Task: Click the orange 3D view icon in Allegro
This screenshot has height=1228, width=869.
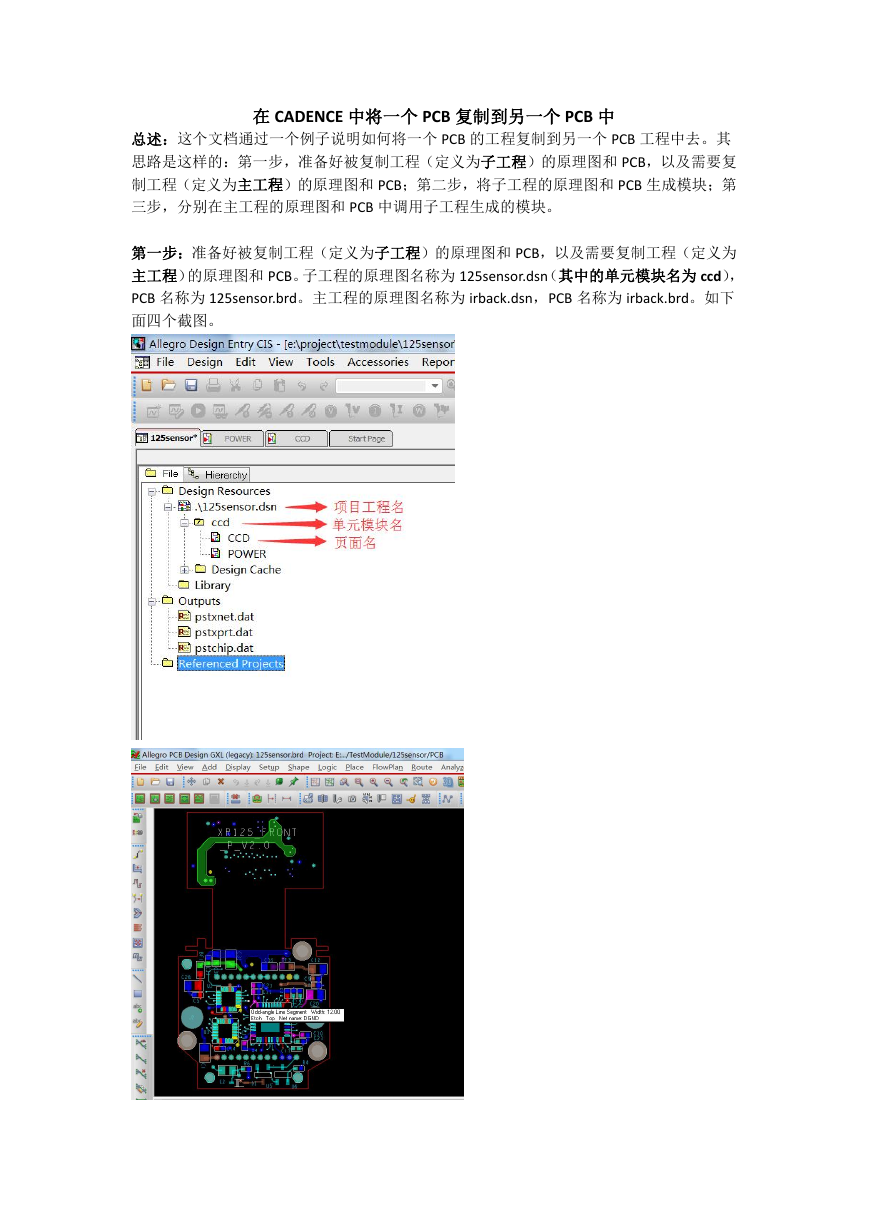Action: point(433,782)
